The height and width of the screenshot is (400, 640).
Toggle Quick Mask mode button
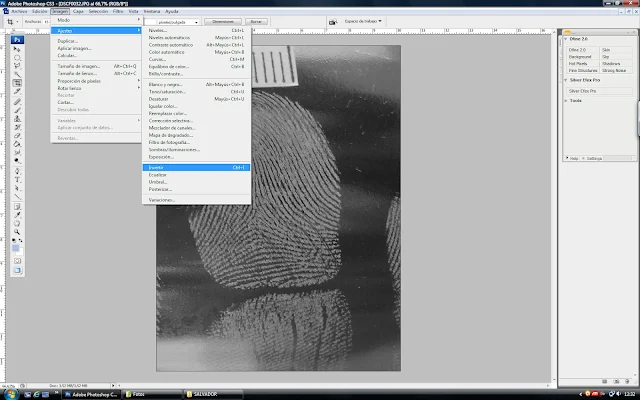(x=18, y=259)
